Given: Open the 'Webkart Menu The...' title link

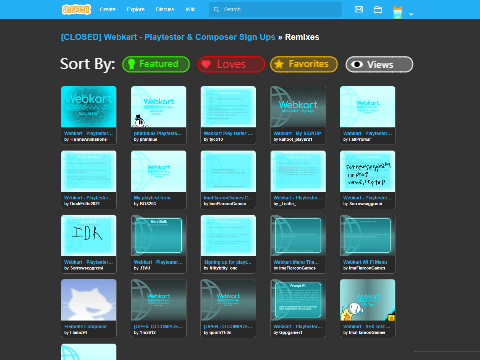Looking at the screenshot, I should pos(296,262).
